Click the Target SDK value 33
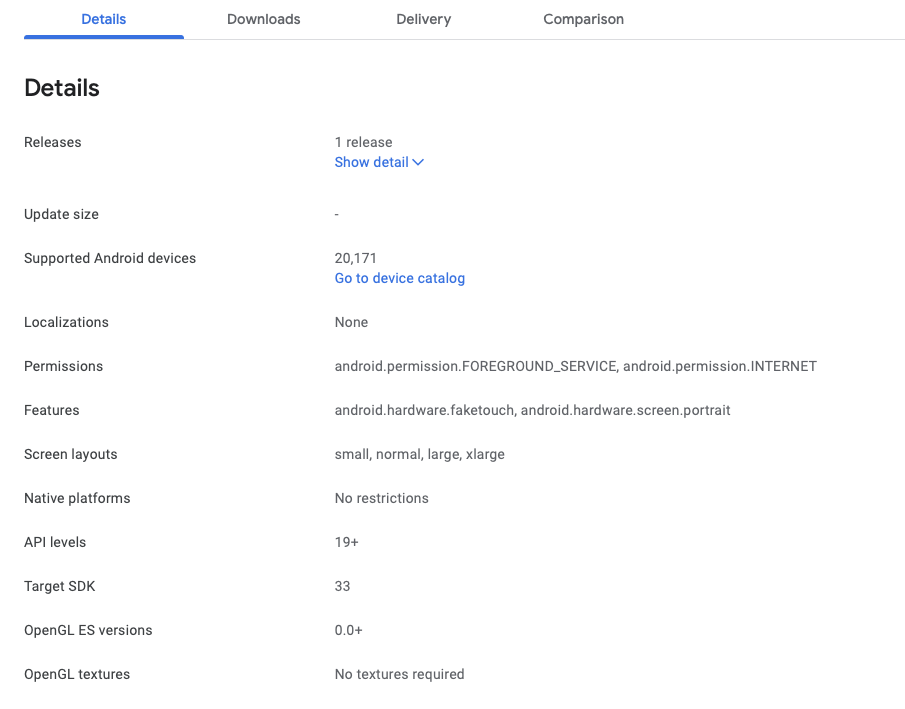This screenshot has width=905, height=709. tap(342, 586)
